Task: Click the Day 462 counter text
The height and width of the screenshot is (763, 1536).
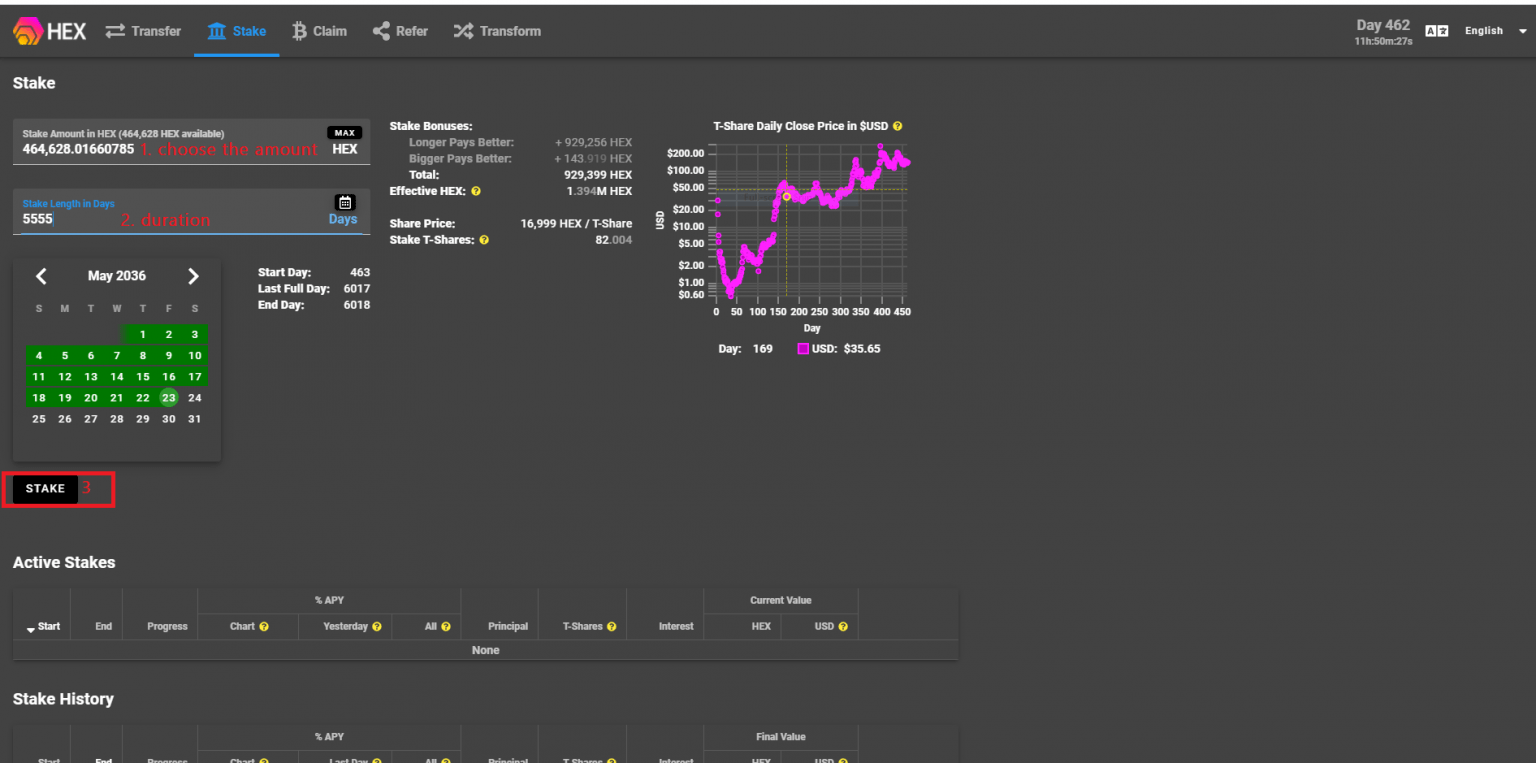Action: tap(1383, 25)
